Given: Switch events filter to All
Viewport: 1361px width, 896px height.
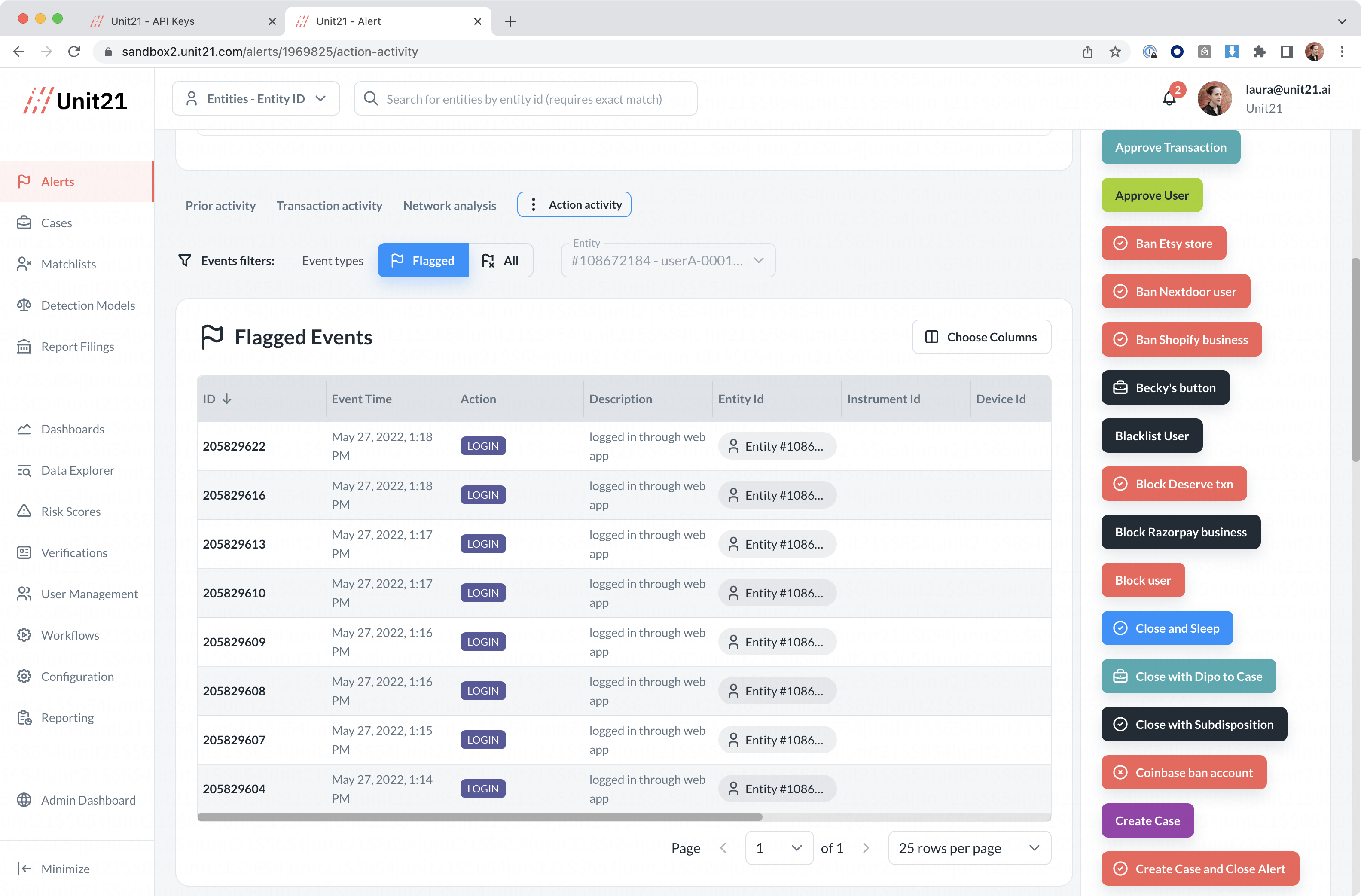Looking at the screenshot, I should tap(500, 261).
